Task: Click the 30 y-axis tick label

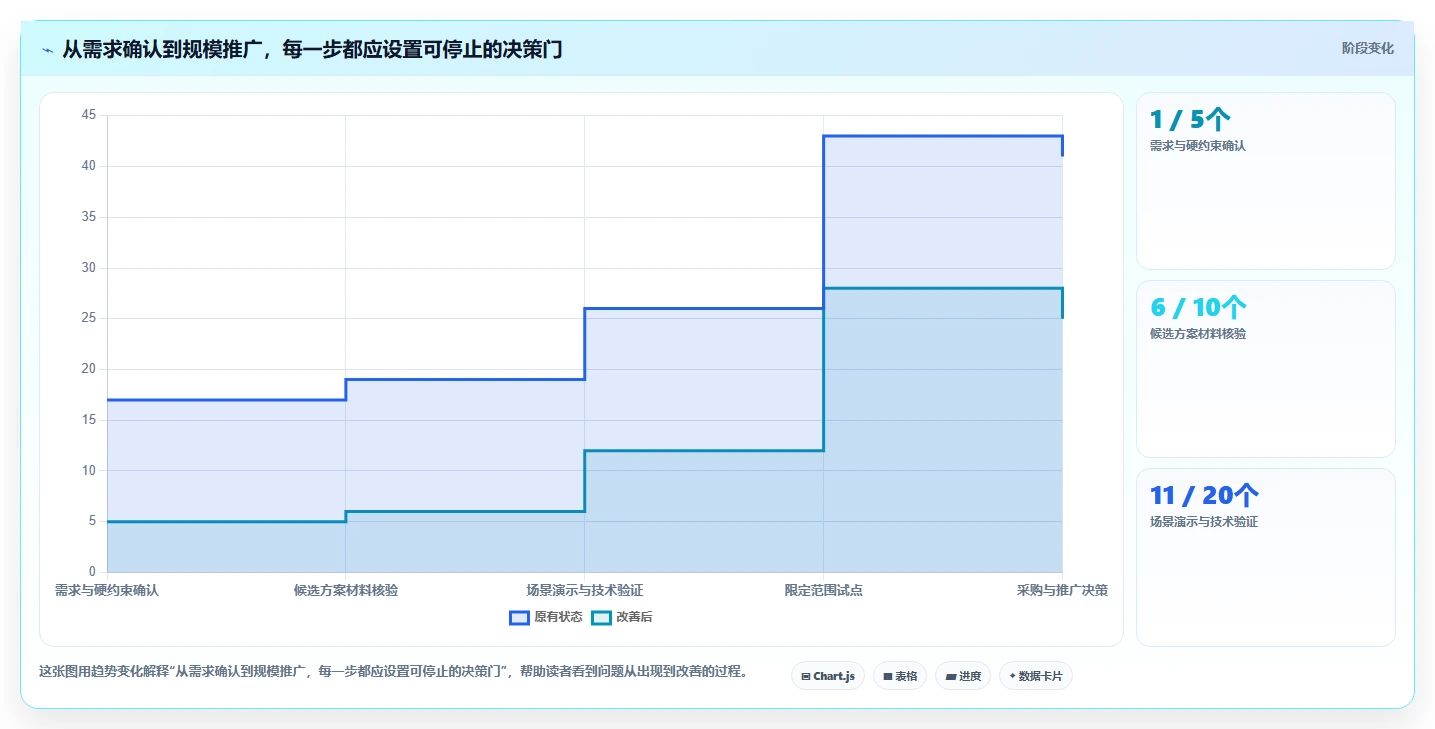Action: 89,268
